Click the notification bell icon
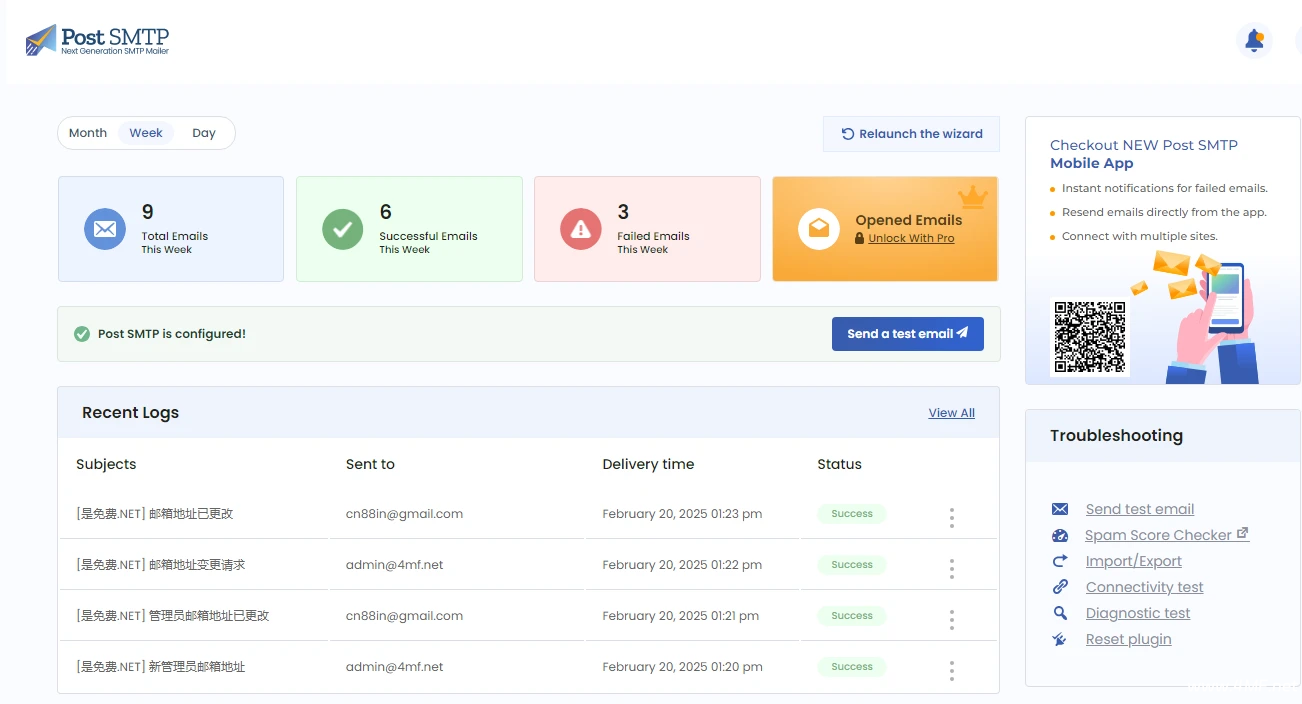The image size is (1302, 704). coord(1253,41)
